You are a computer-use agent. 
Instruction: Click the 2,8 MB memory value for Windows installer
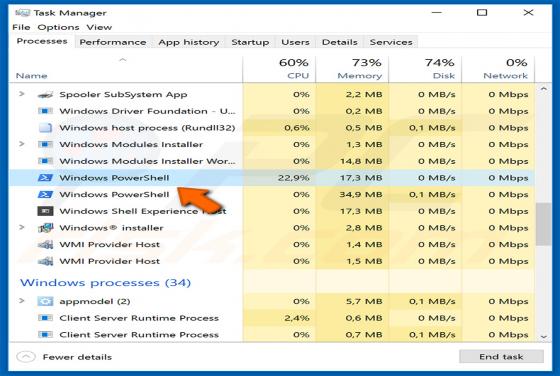click(364, 228)
